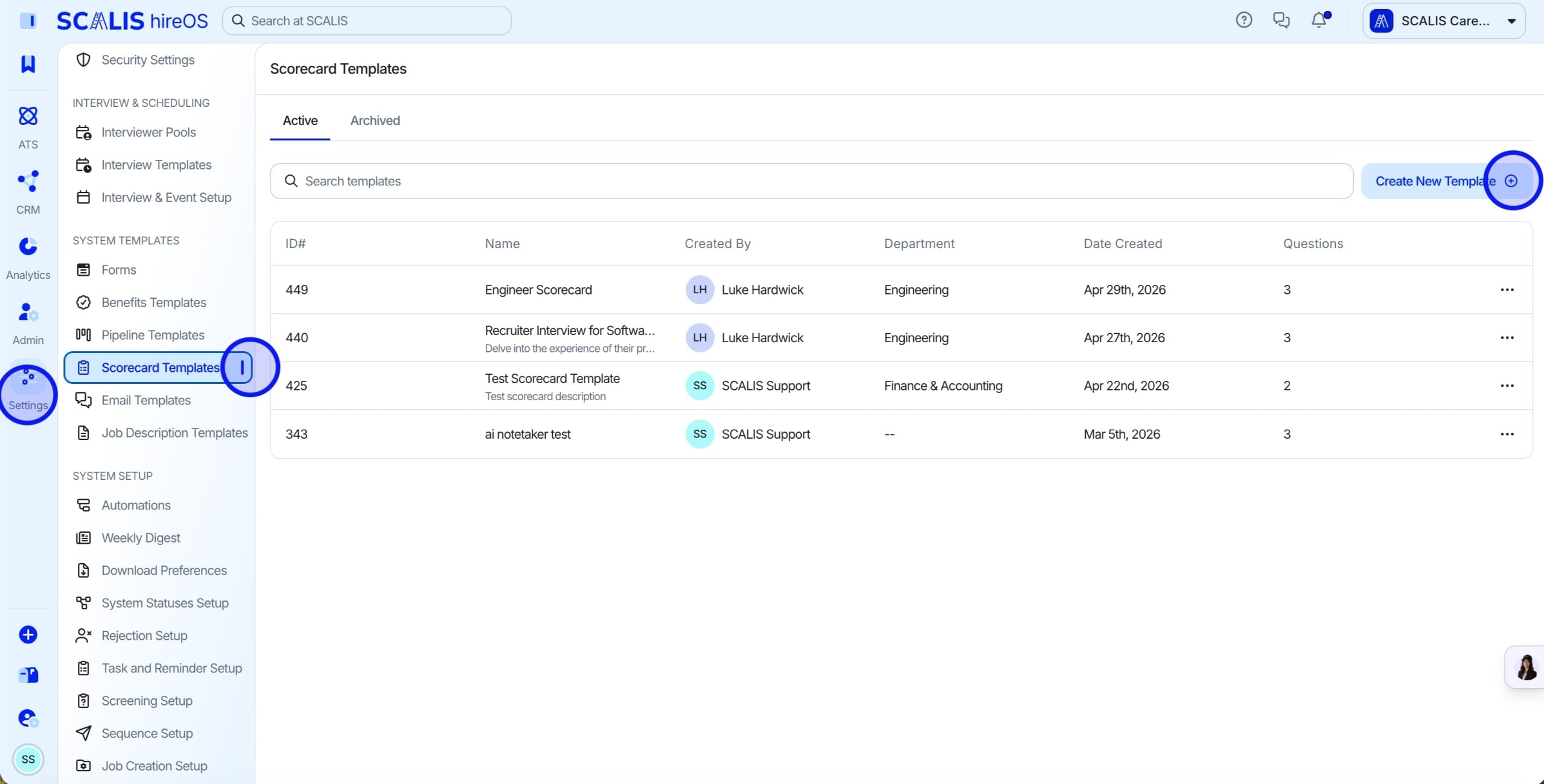This screenshot has width=1544, height=784.
Task: Open more options for ai notetaker test
Action: click(x=1507, y=434)
